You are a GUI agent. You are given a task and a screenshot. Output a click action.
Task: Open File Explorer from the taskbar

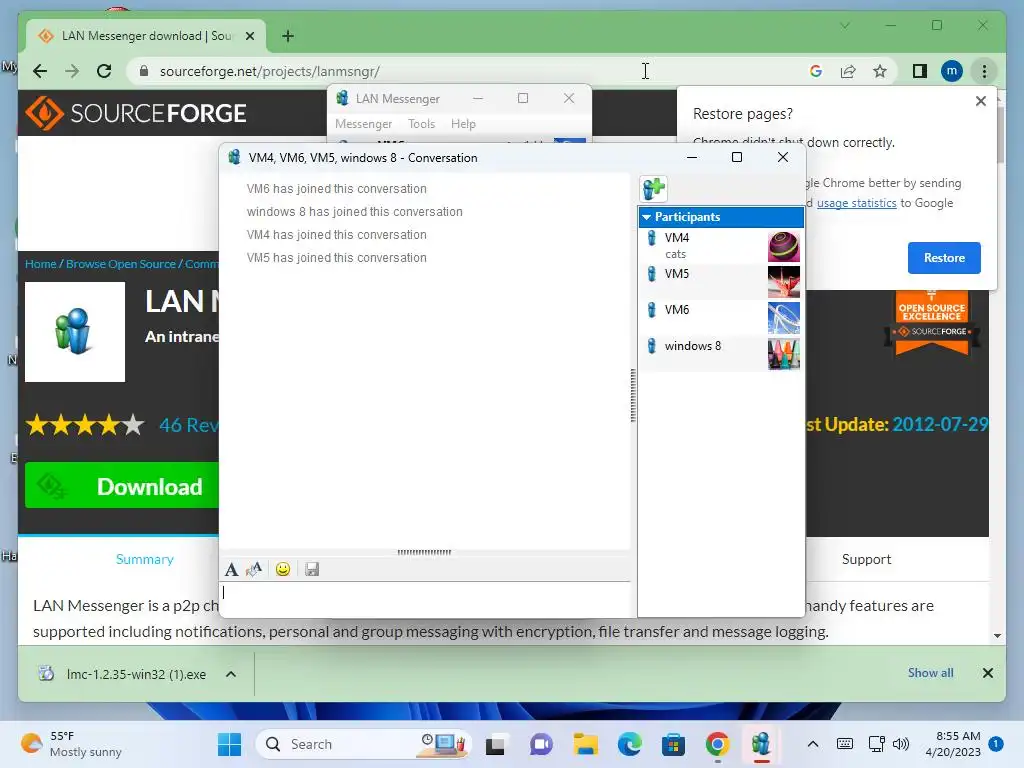585,744
